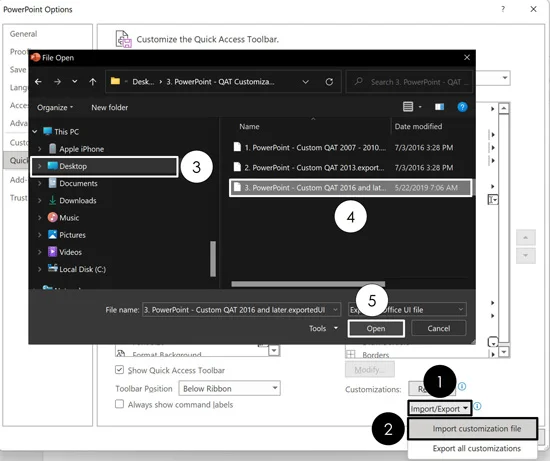Click the File name input field
Image resolution: width=550 pixels, height=461 pixels.
(241, 310)
